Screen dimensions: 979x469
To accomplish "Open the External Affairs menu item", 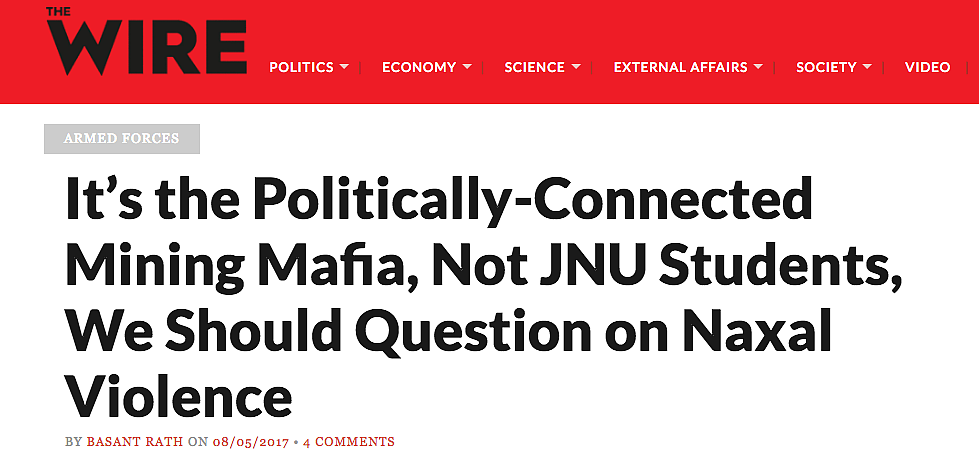I will coord(681,67).
